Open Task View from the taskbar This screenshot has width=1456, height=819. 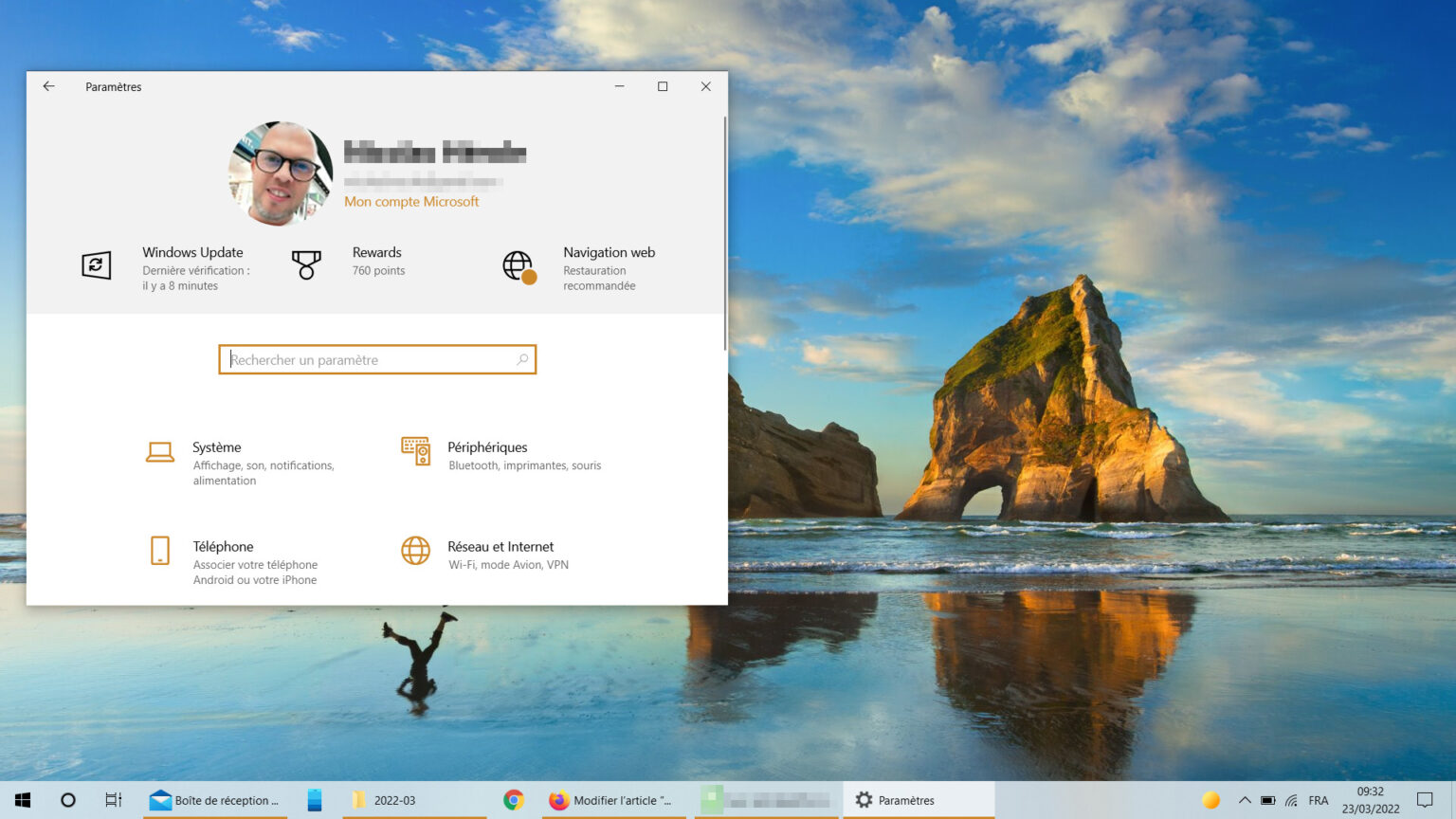[112, 799]
